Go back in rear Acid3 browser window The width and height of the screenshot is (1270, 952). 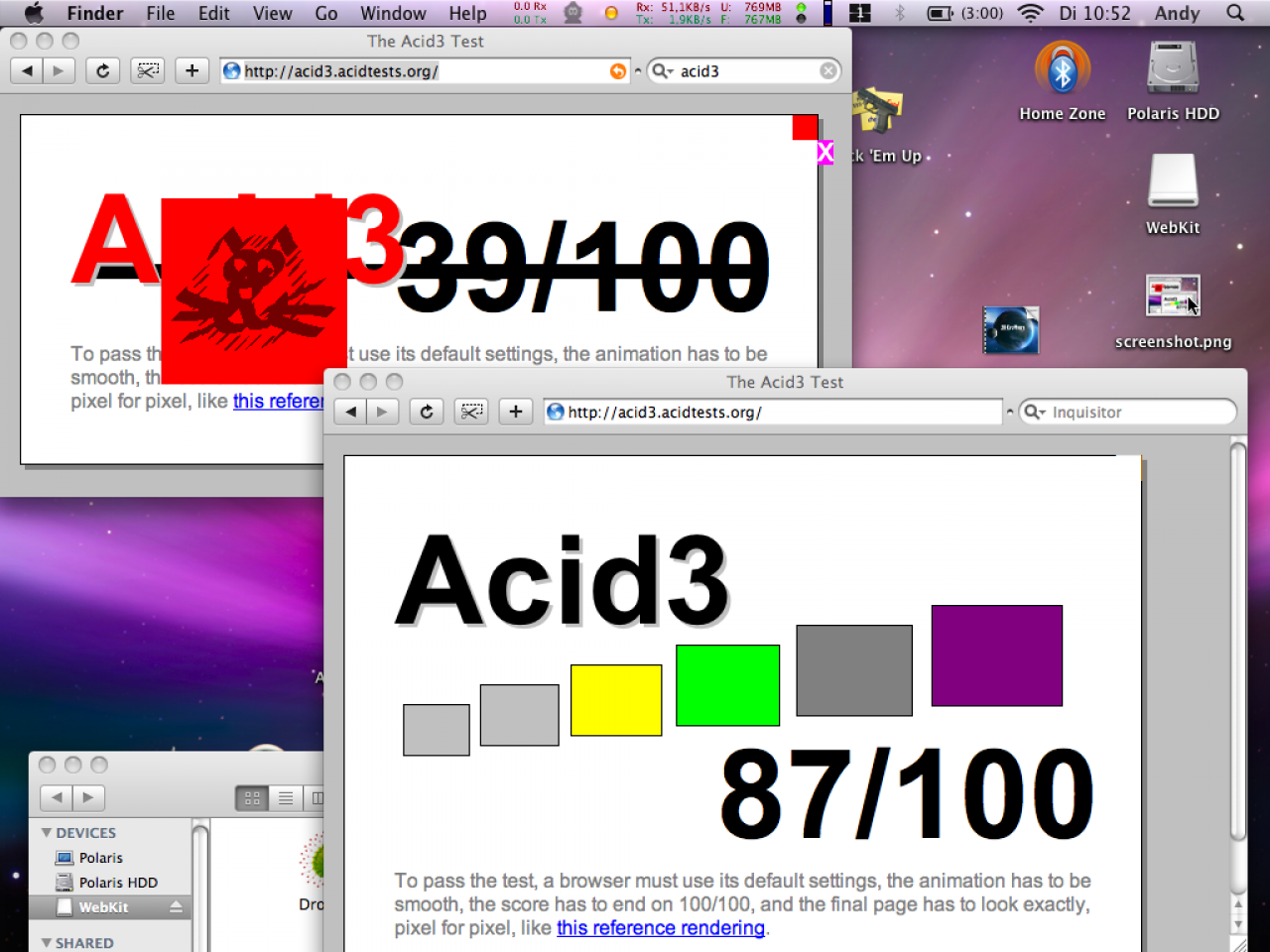click(x=27, y=70)
